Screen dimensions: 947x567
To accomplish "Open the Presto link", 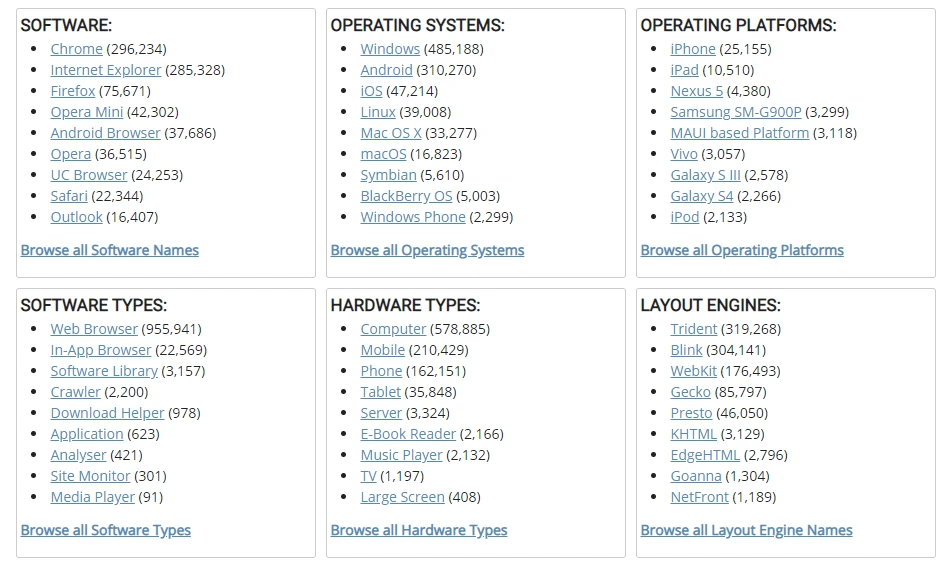I will coord(692,413).
